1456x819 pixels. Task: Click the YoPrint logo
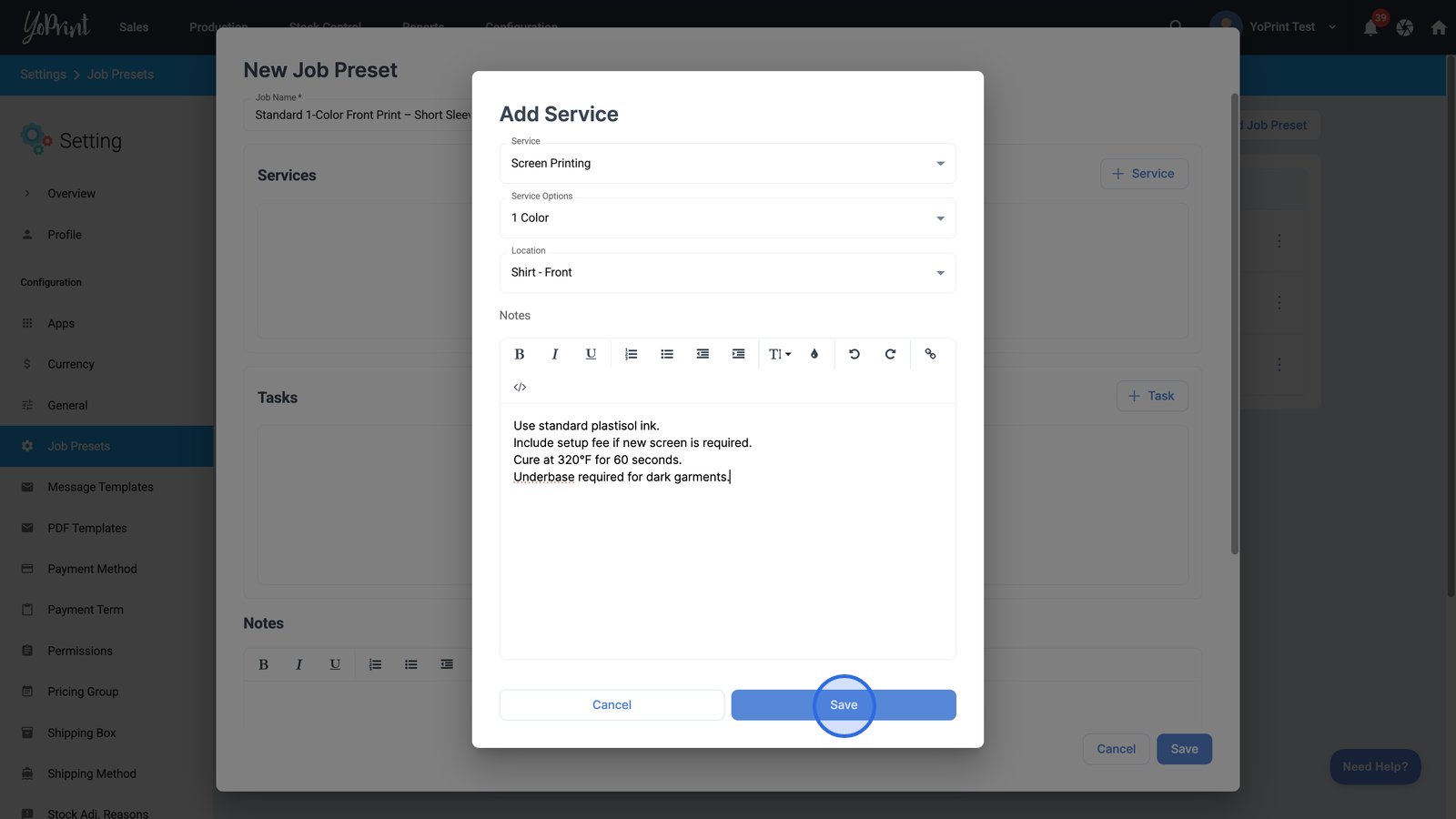56,26
